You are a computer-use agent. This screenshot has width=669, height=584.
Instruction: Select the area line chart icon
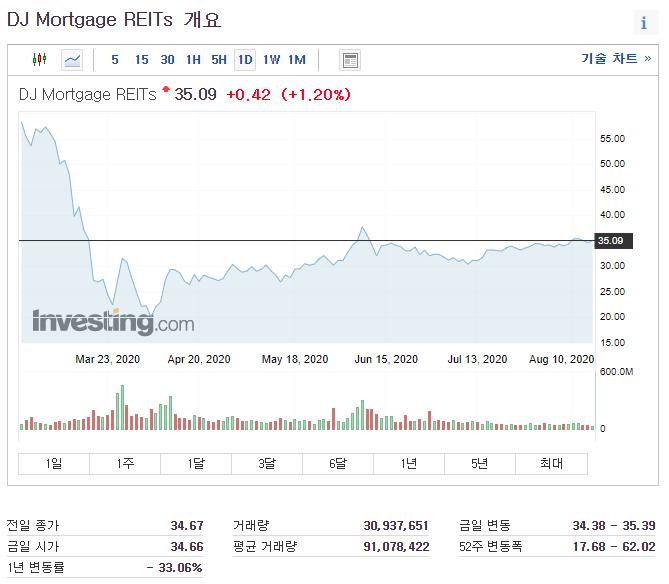pyautogui.click(x=72, y=60)
